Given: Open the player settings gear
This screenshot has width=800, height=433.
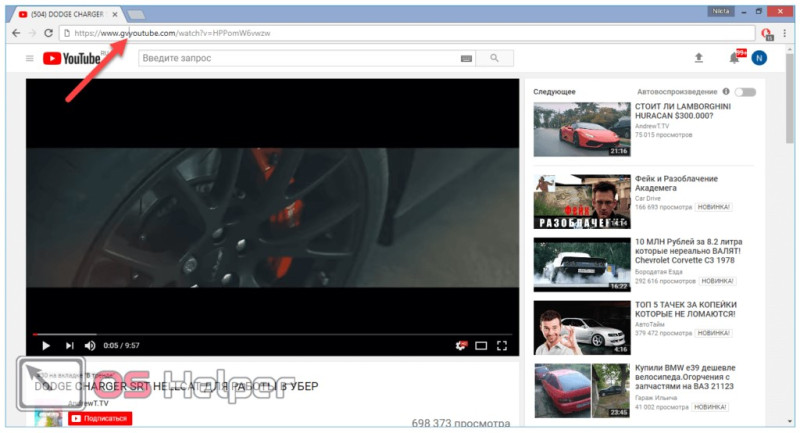Looking at the screenshot, I should [x=460, y=346].
